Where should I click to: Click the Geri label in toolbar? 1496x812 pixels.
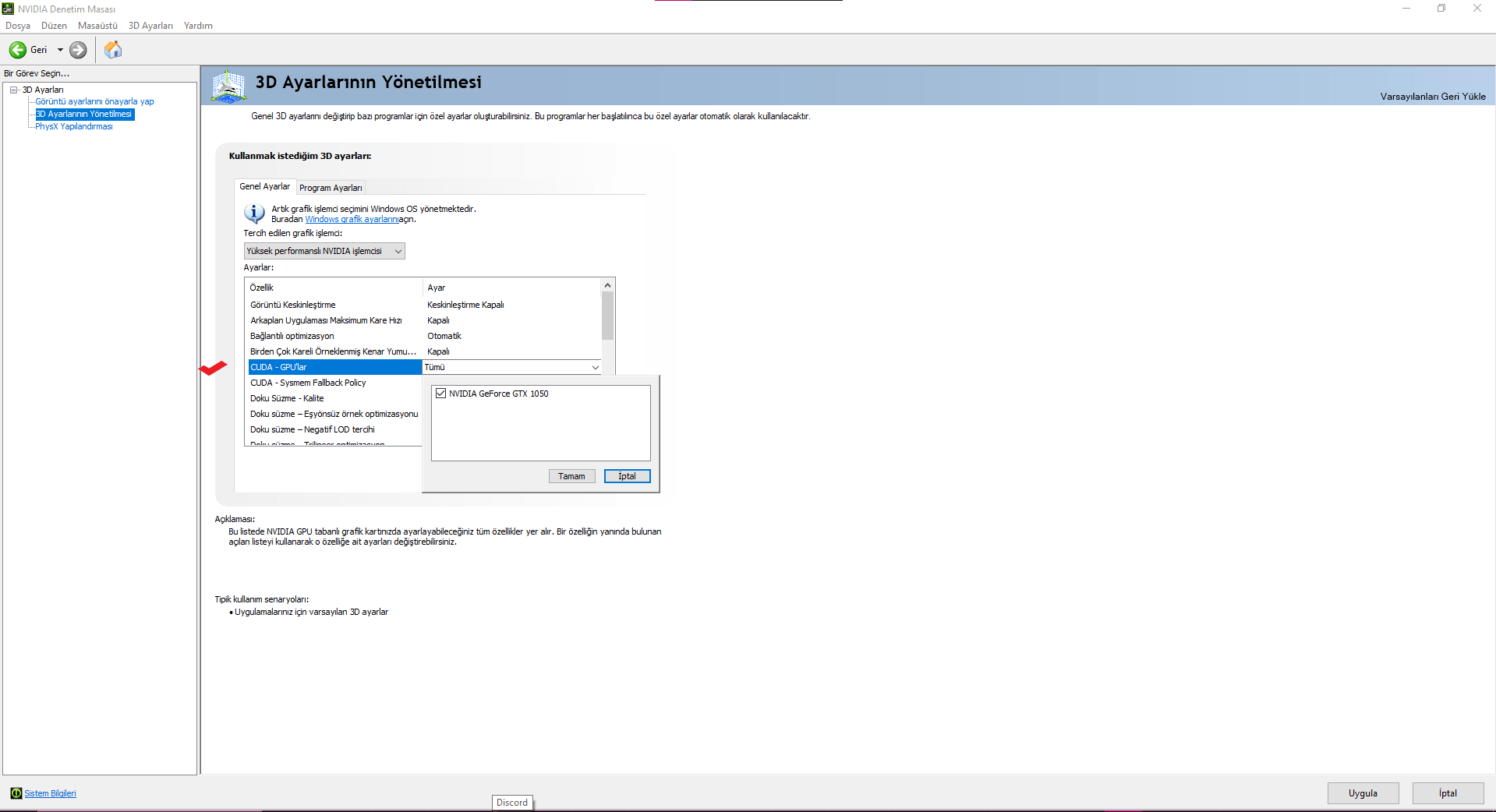tap(39, 50)
